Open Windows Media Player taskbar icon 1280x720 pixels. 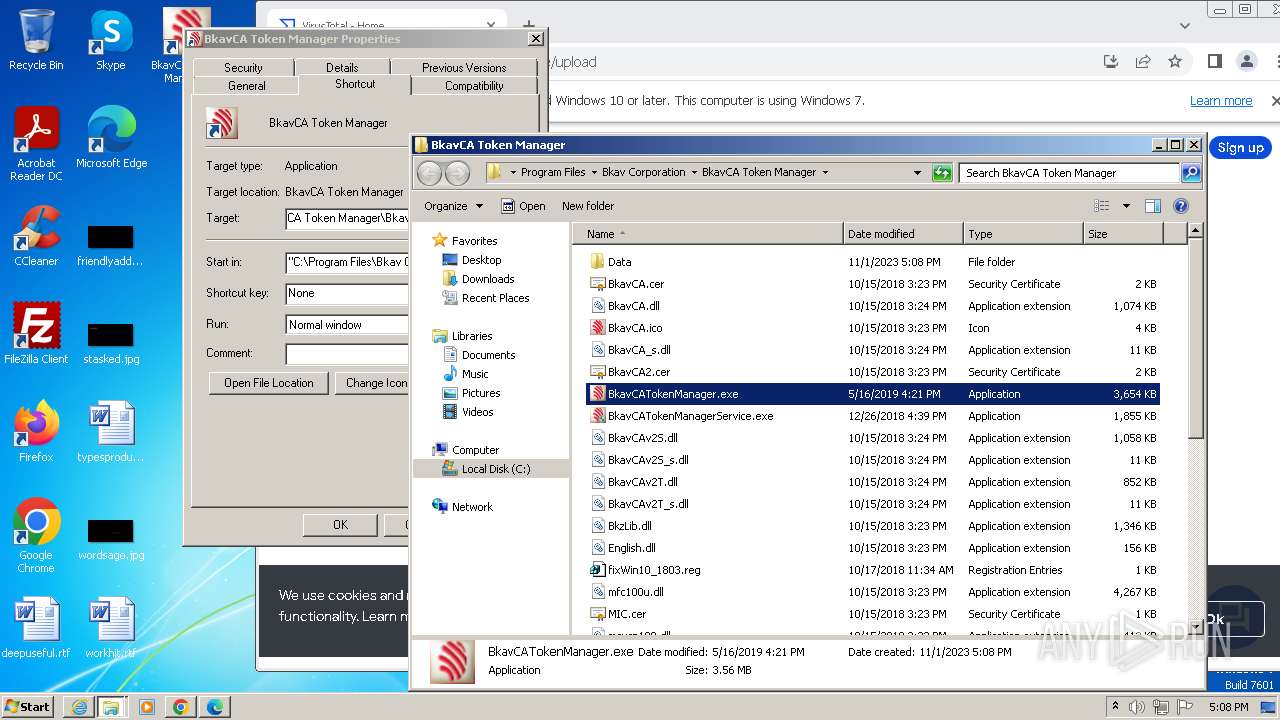pyautogui.click(x=147, y=707)
